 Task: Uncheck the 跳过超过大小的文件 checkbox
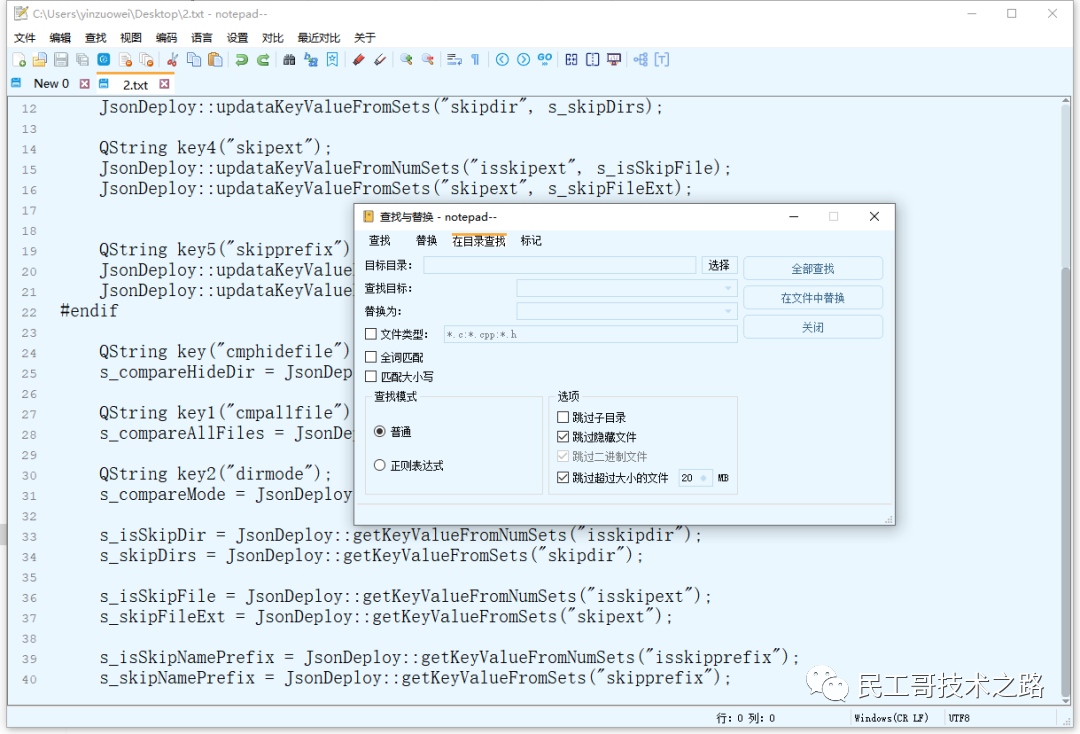tap(563, 477)
